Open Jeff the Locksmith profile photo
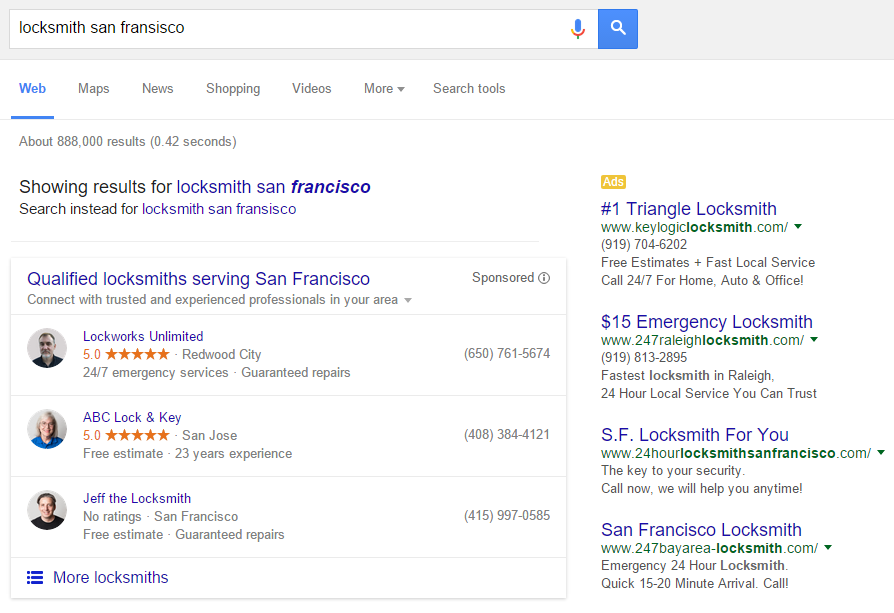This screenshot has width=894, height=613. pos(47,510)
